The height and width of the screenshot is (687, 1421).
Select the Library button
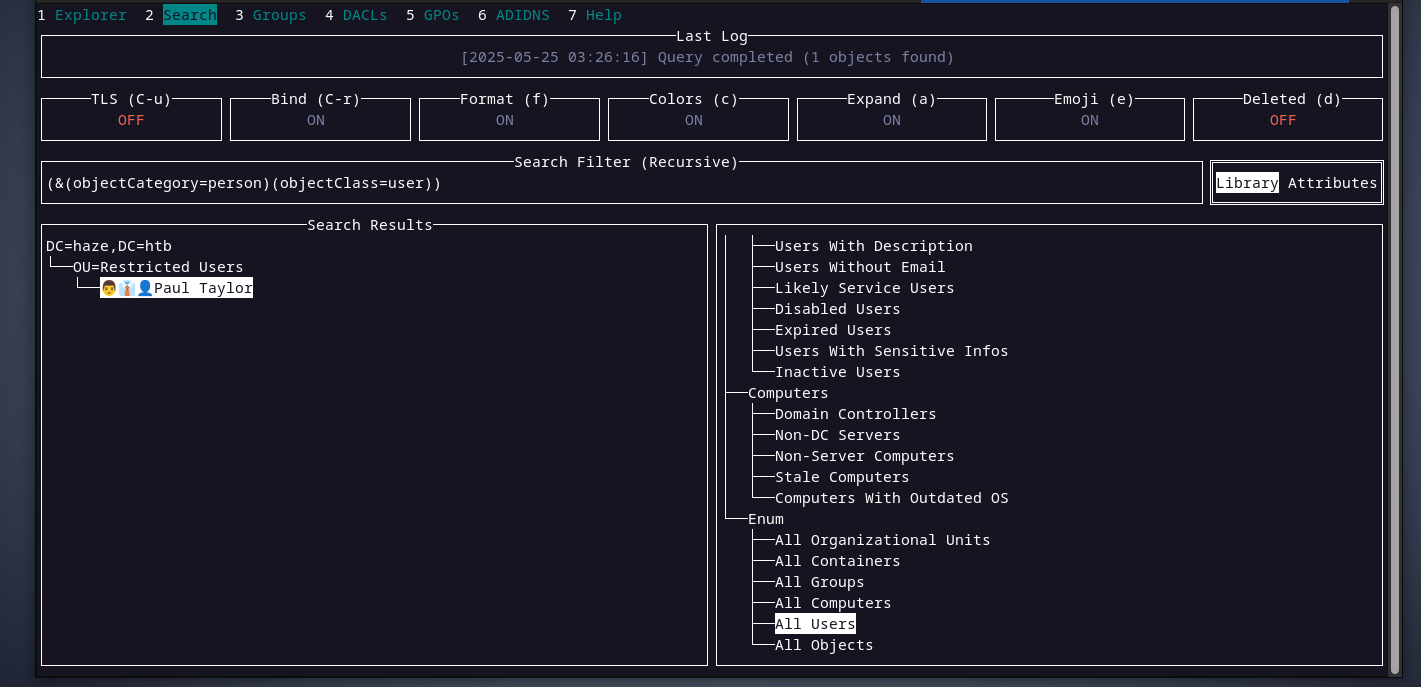(x=1247, y=183)
